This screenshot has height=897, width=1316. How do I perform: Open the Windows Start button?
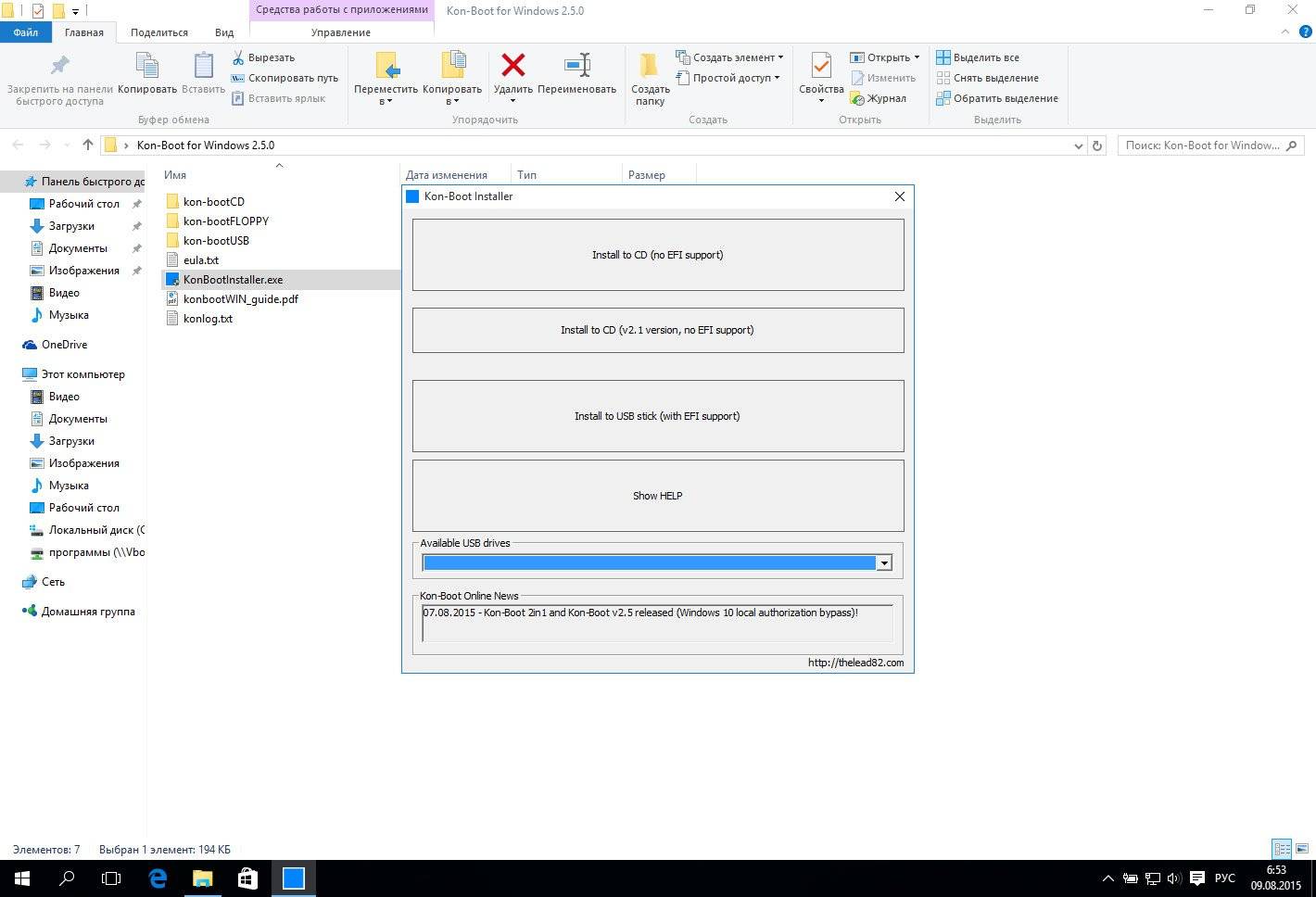[22, 878]
